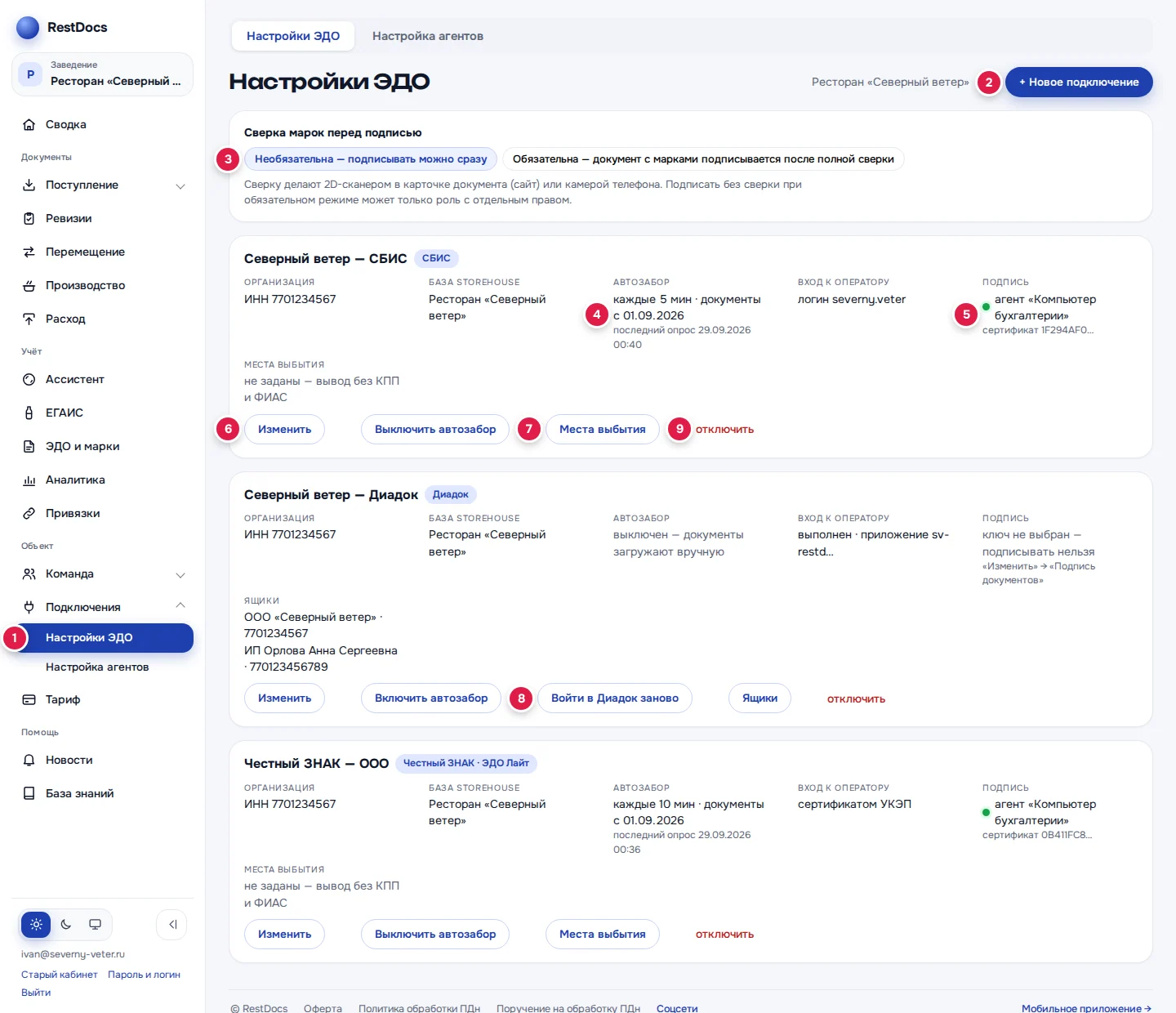Click Войти в Диадок заново

[615, 698]
